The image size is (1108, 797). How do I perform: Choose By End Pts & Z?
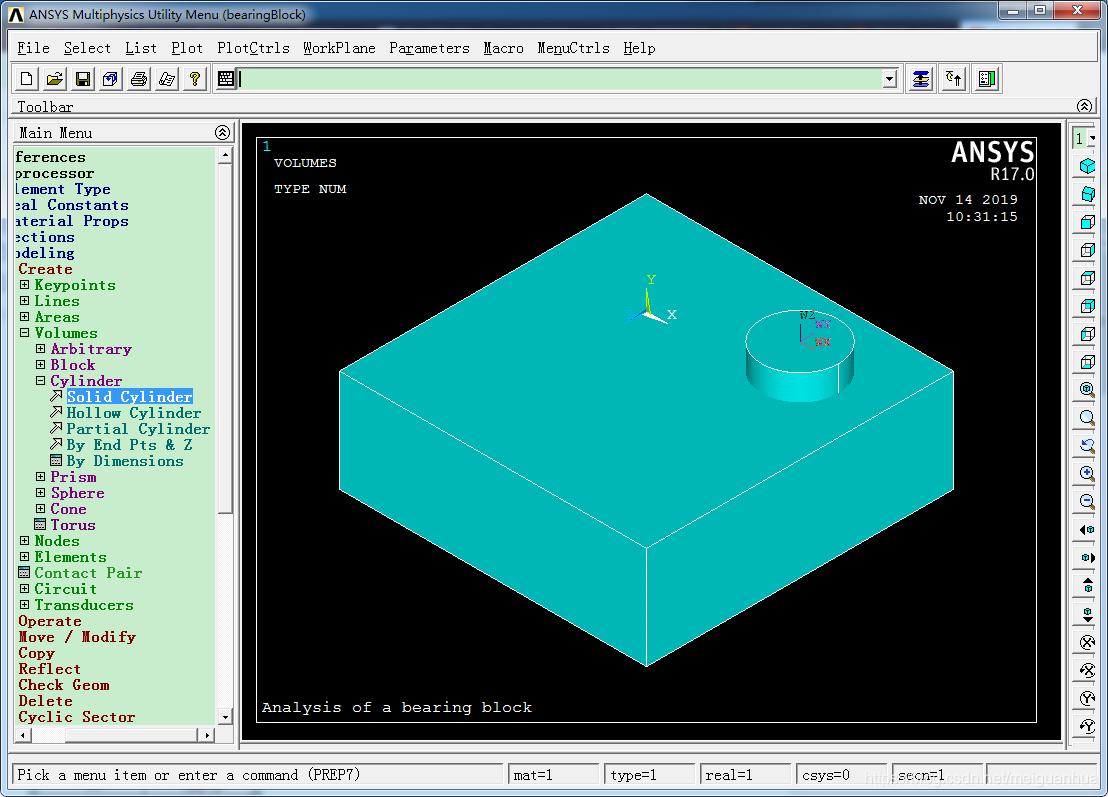[129, 445]
